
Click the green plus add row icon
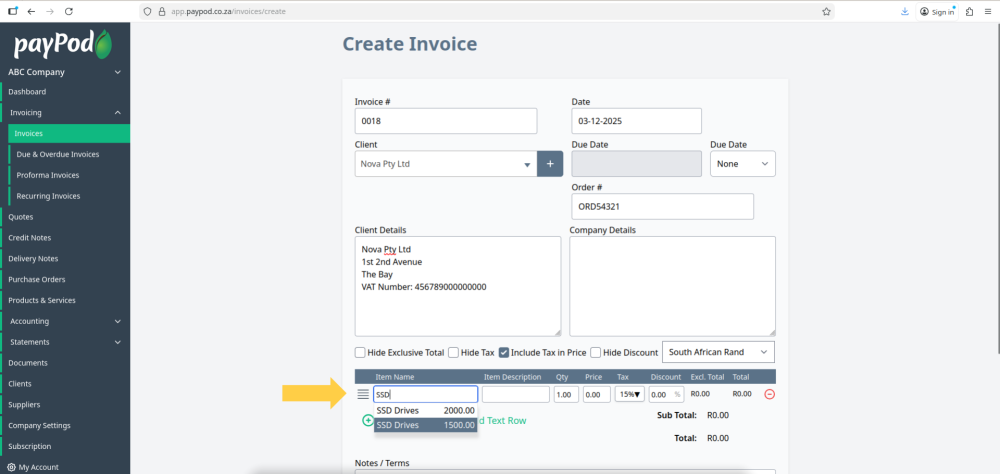[368, 420]
